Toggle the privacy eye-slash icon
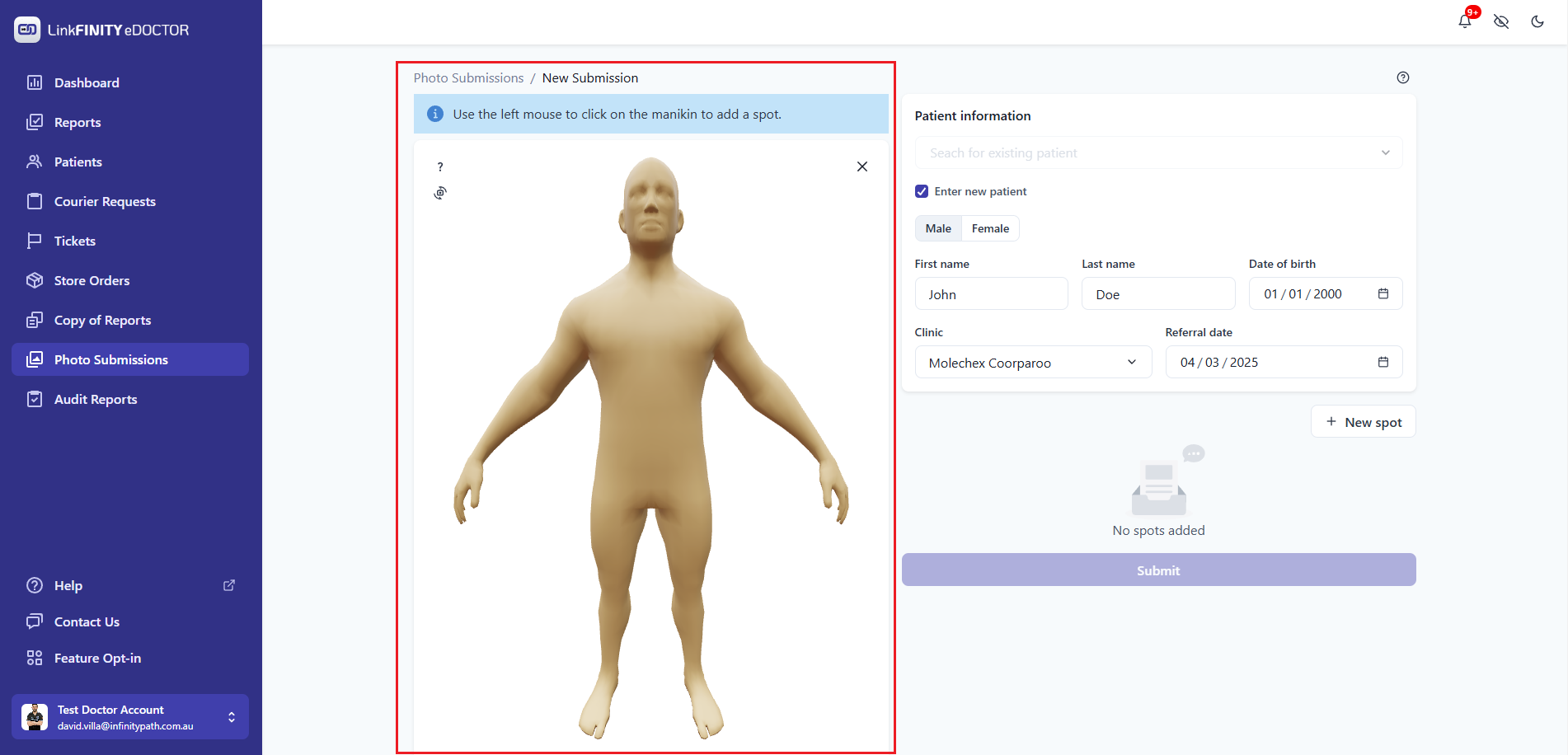The width and height of the screenshot is (1568, 755). pos(1501,21)
